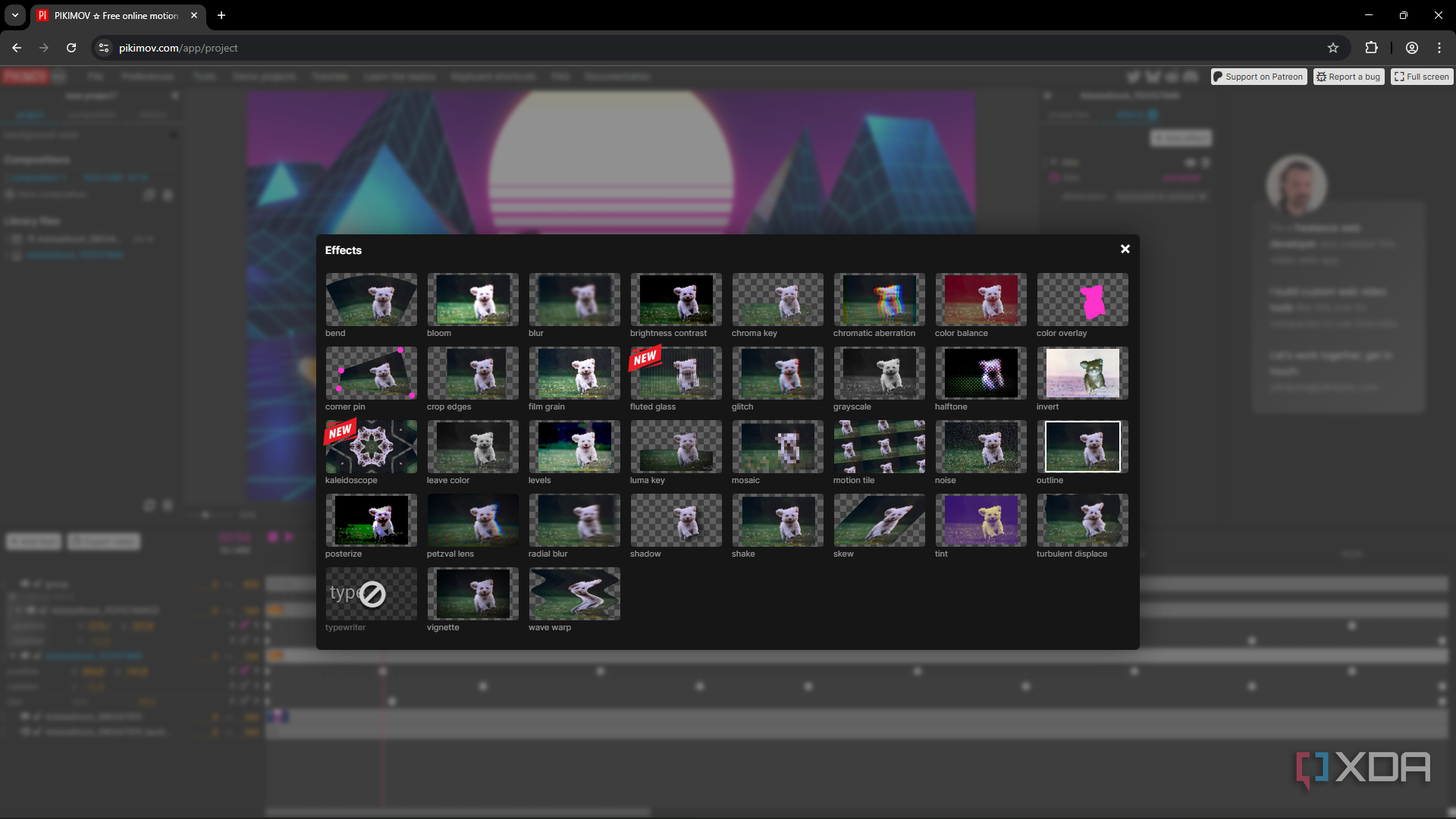The width and height of the screenshot is (1456, 819).
Task: Apply the leave color effect
Action: [x=472, y=447]
